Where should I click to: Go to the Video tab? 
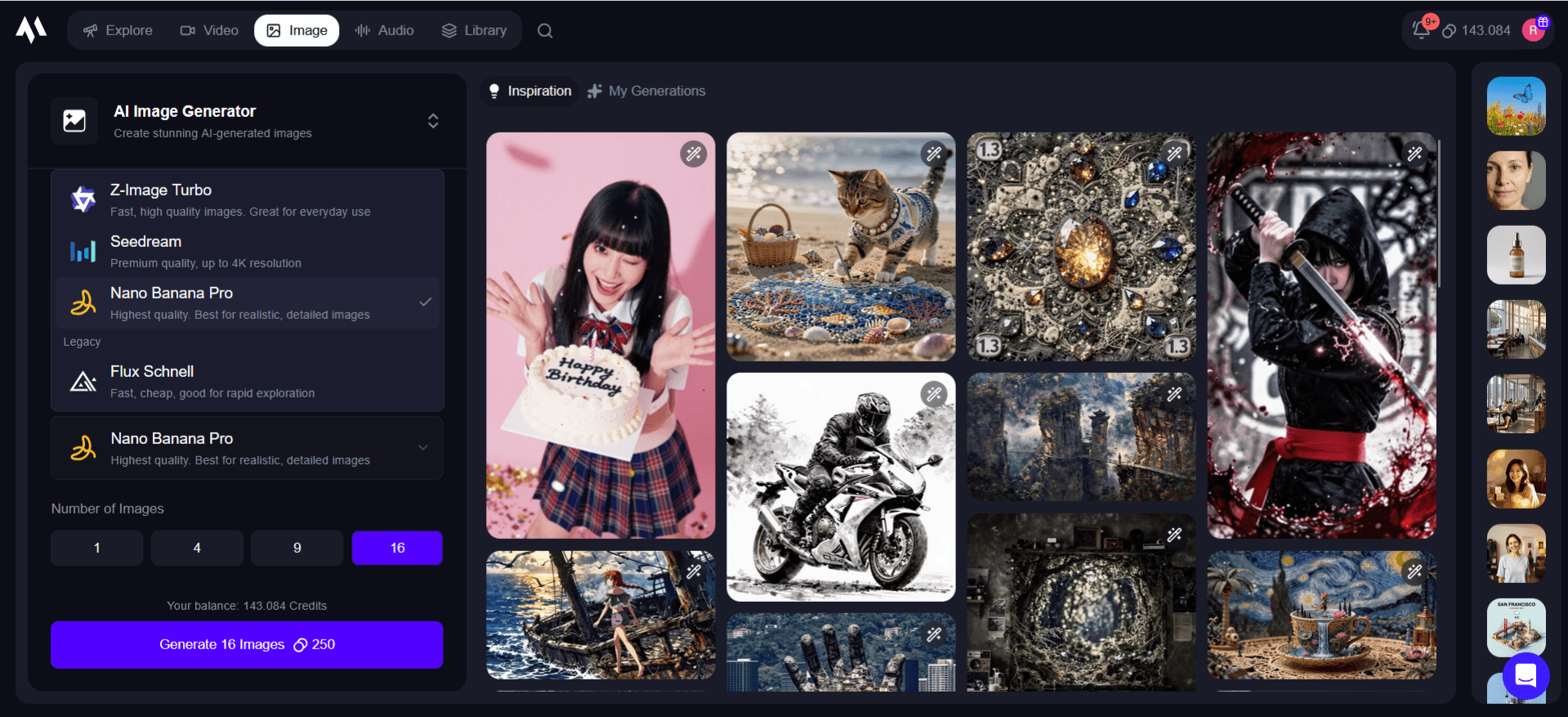coord(209,30)
